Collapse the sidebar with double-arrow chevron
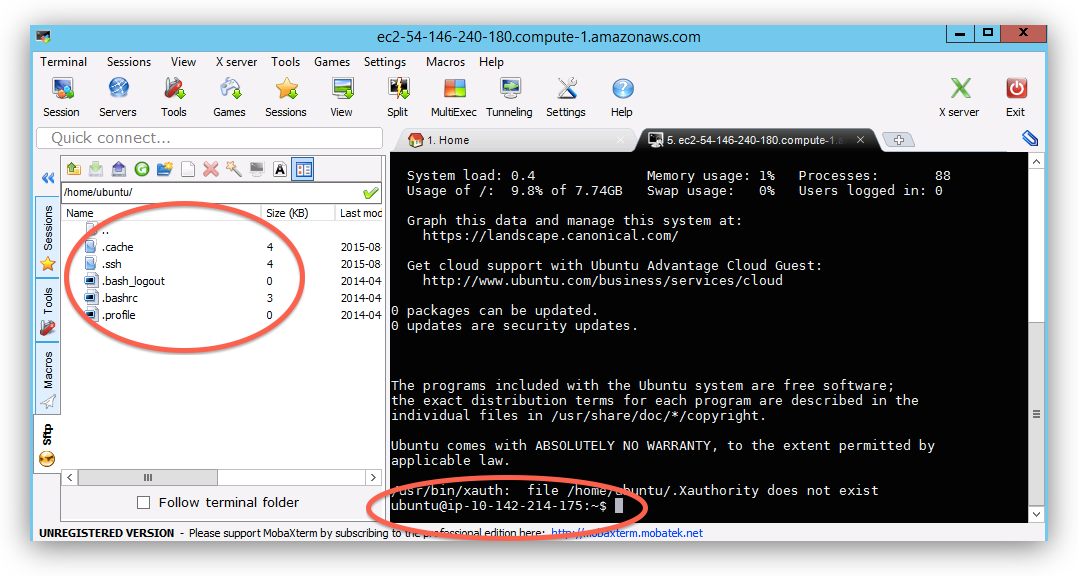Image resolution: width=1078 pixels, height=576 pixels. [x=47, y=178]
